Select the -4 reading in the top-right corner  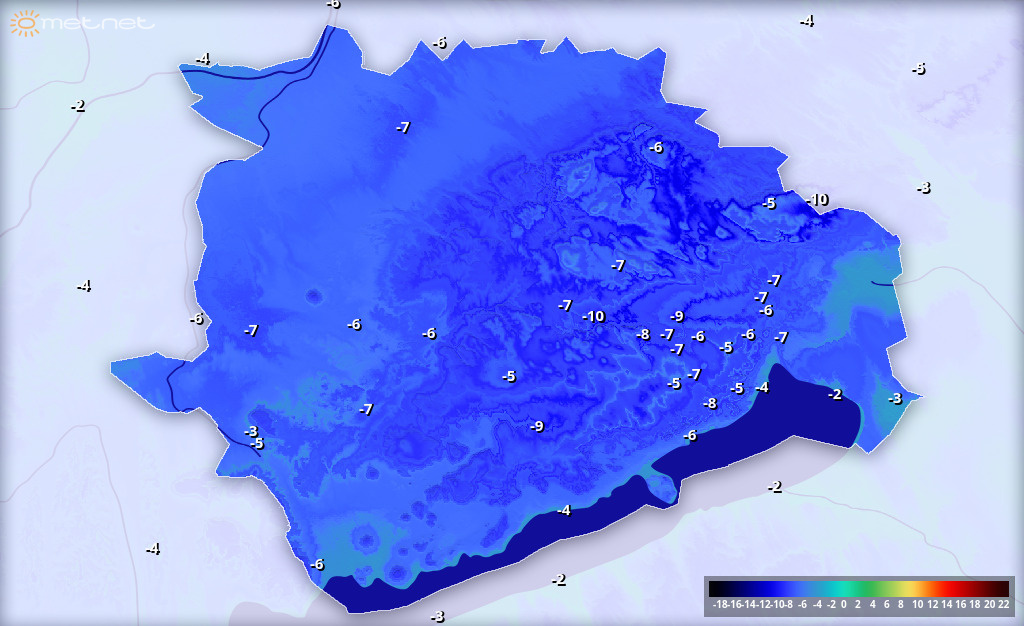(x=806, y=21)
